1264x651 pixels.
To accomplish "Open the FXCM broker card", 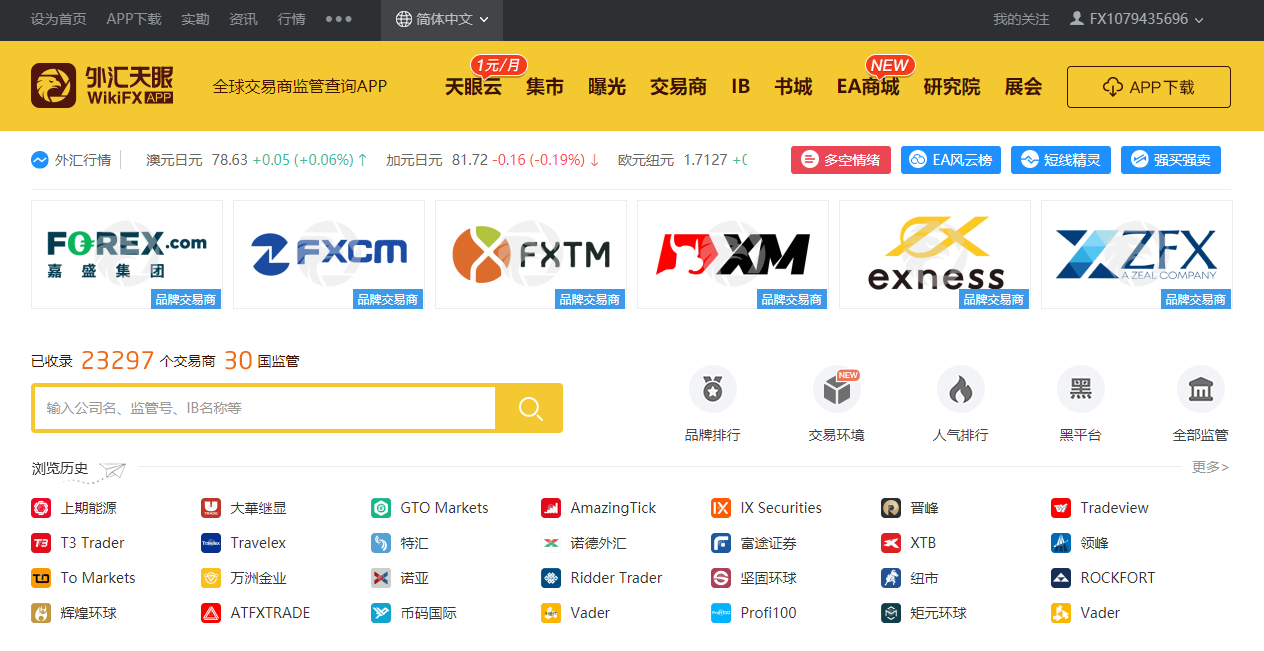I will [329, 255].
